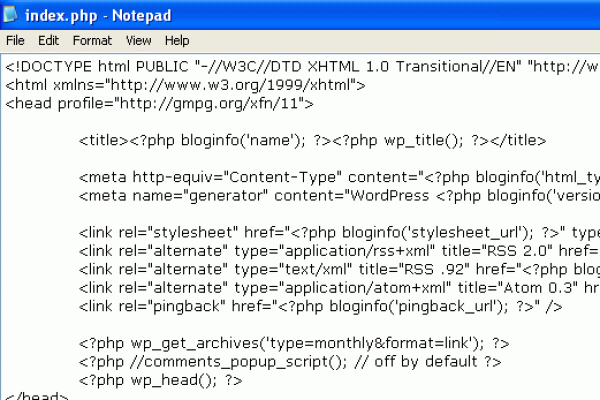This screenshot has width=600, height=400.
Task: Open the Help menu
Action: tap(177, 41)
